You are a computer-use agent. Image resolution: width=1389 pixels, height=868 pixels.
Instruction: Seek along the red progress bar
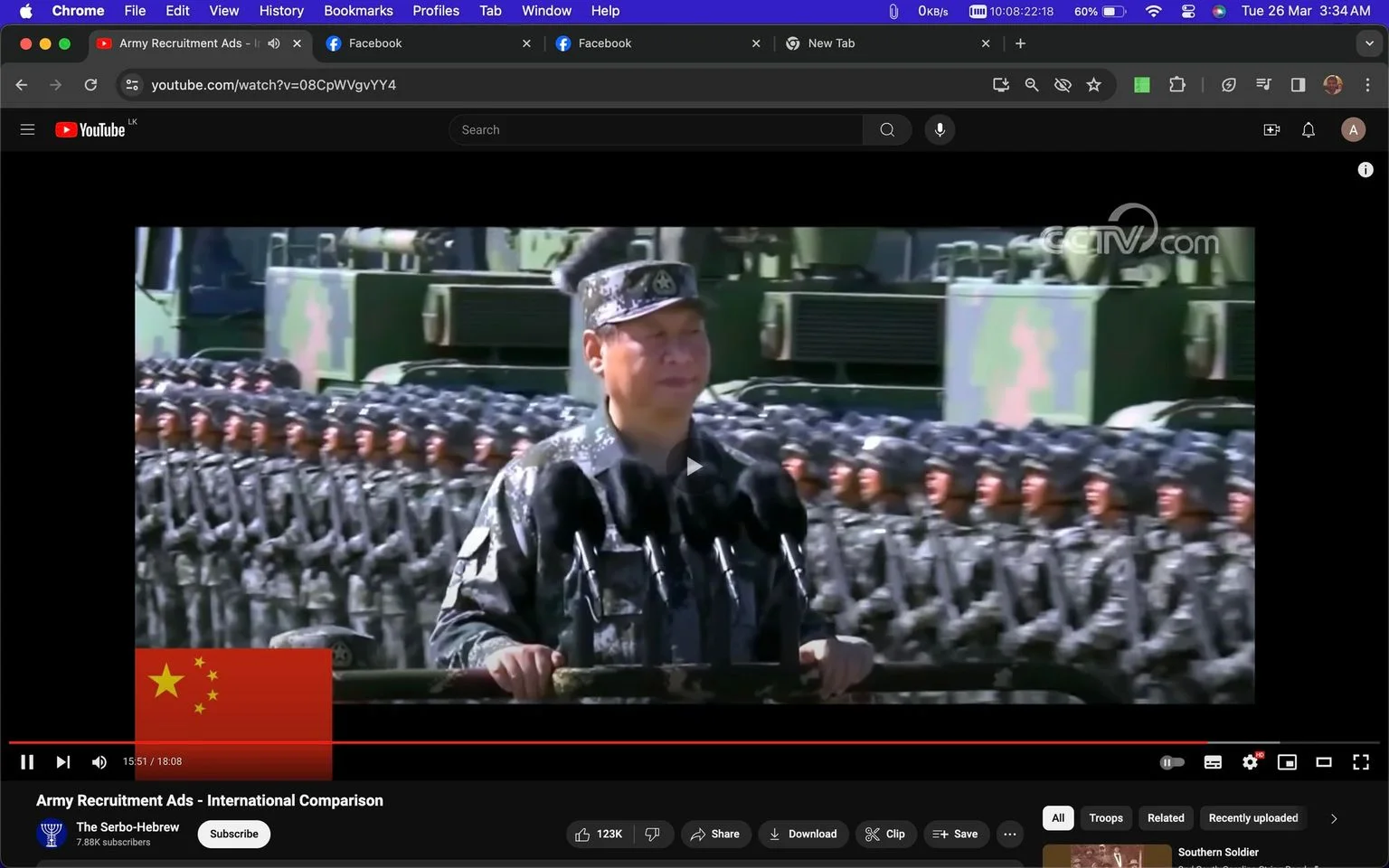(694, 742)
